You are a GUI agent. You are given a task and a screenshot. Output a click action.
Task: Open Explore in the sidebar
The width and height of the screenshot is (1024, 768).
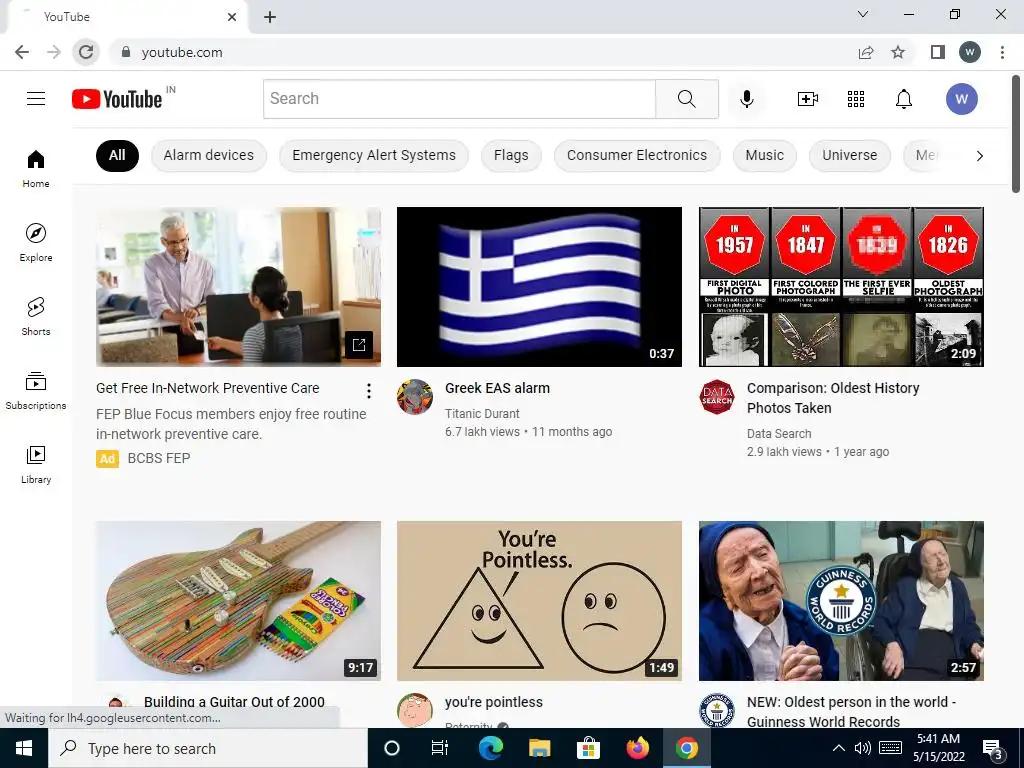[36, 243]
